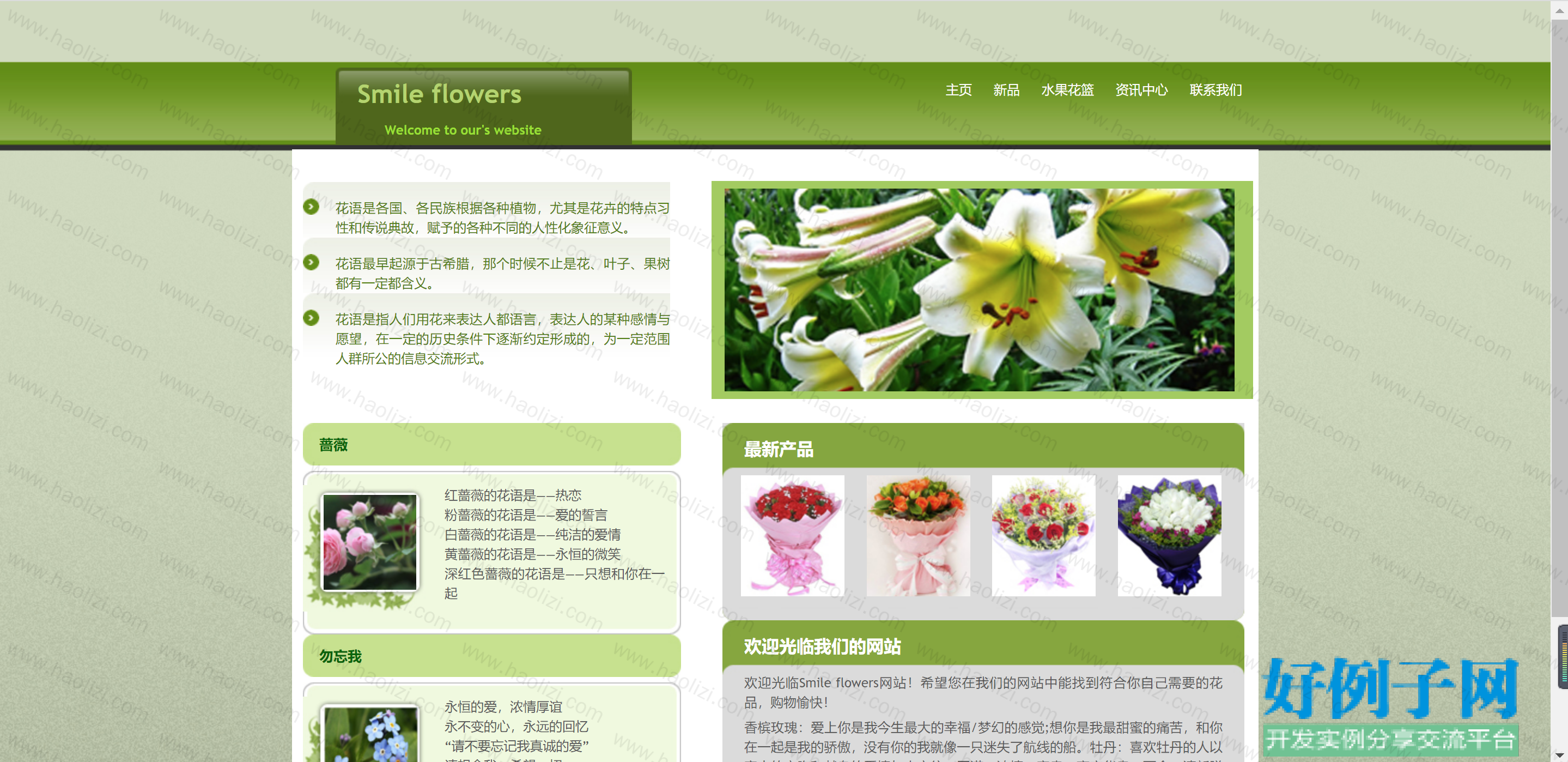Click the line 粉蔷薇的花语是——爱的誓言
This screenshot has height=762, width=1568.
coord(525,515)
